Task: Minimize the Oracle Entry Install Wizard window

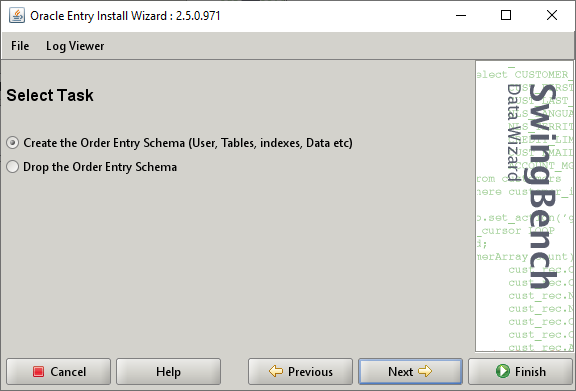Action: pyautogui.click(x=461, y=15)
